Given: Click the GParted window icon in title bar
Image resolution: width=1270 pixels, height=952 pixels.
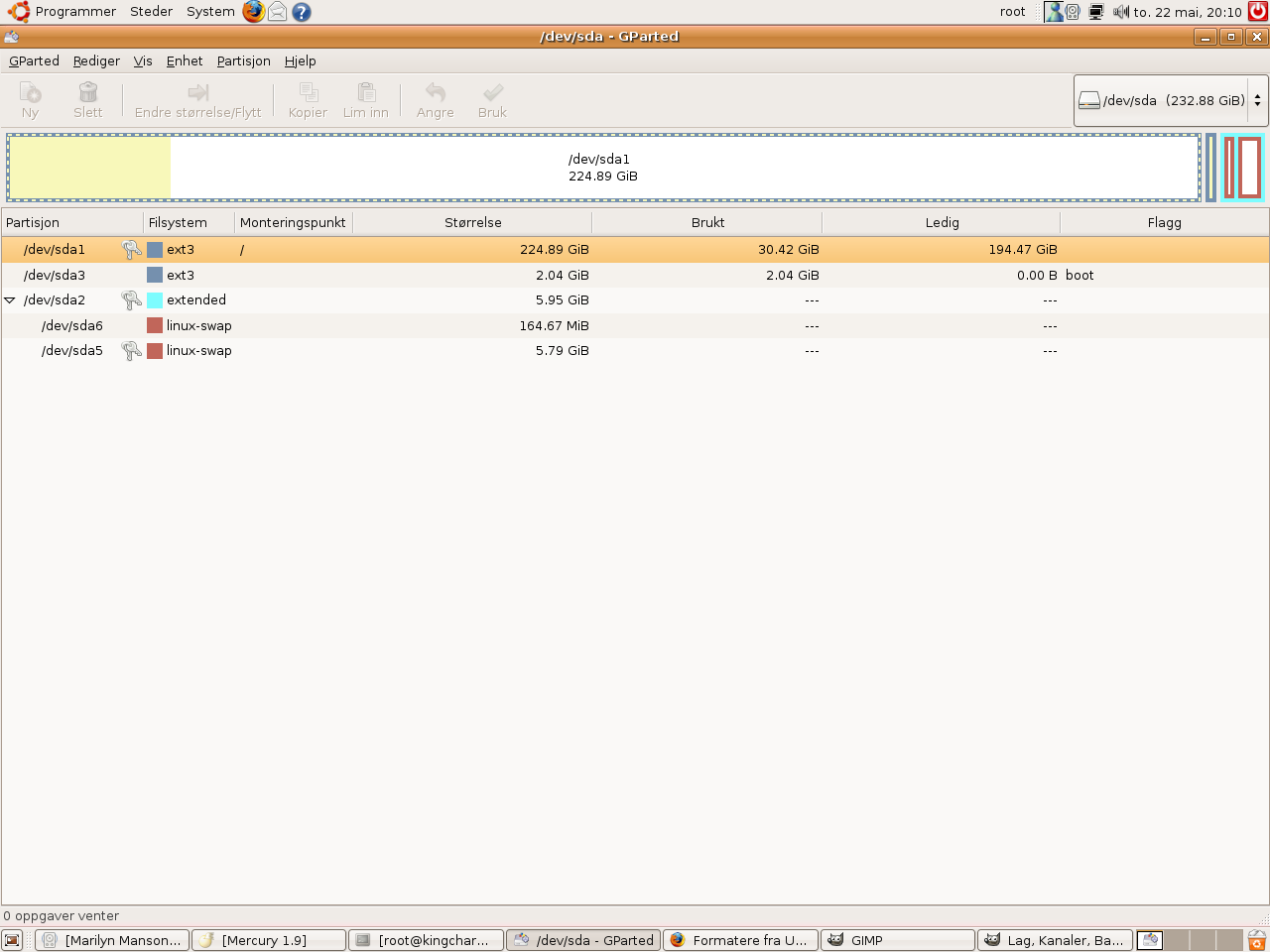Looking at the screenshot, I should pos(12,37).
